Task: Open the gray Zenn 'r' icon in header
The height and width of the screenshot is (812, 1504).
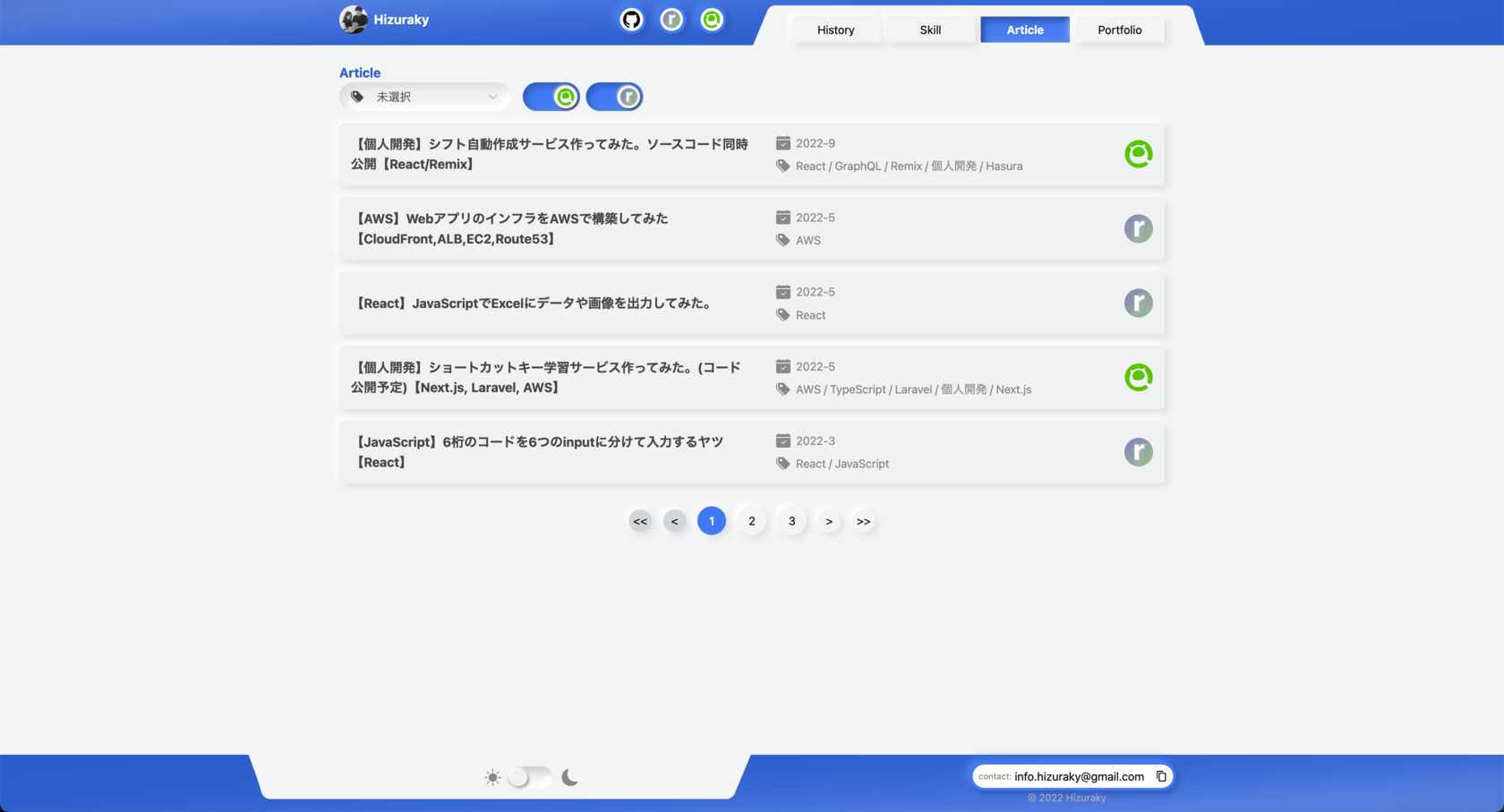Action: point(671,20)
